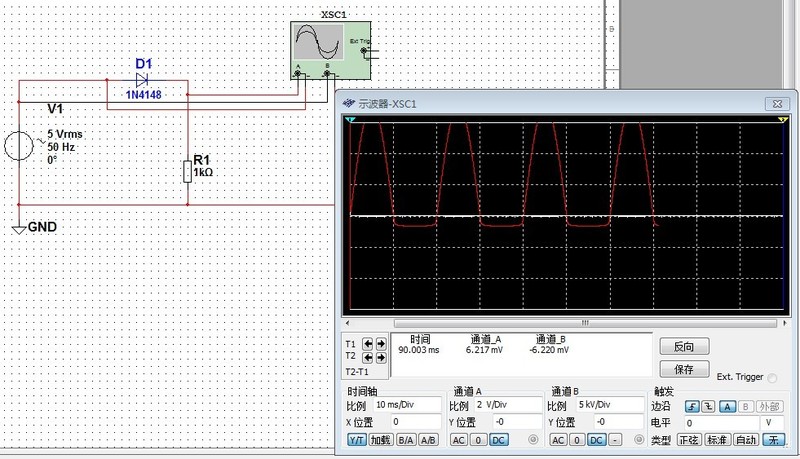
Task: Toggle Y/T display mode
Action: 356,440
